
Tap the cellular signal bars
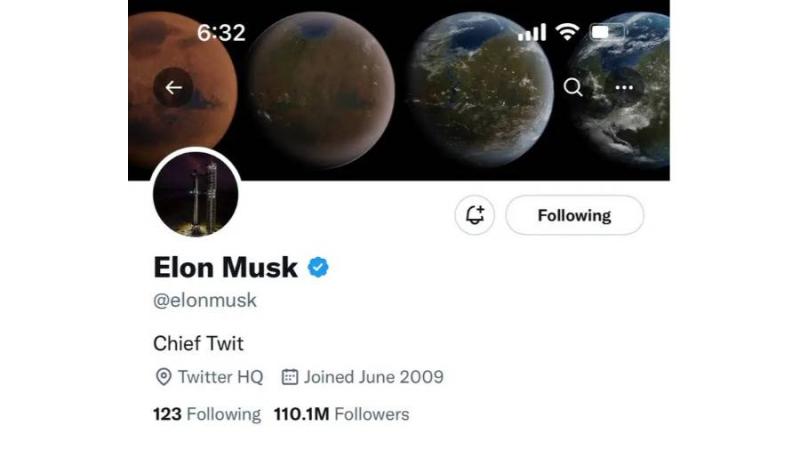coord(532,33)
